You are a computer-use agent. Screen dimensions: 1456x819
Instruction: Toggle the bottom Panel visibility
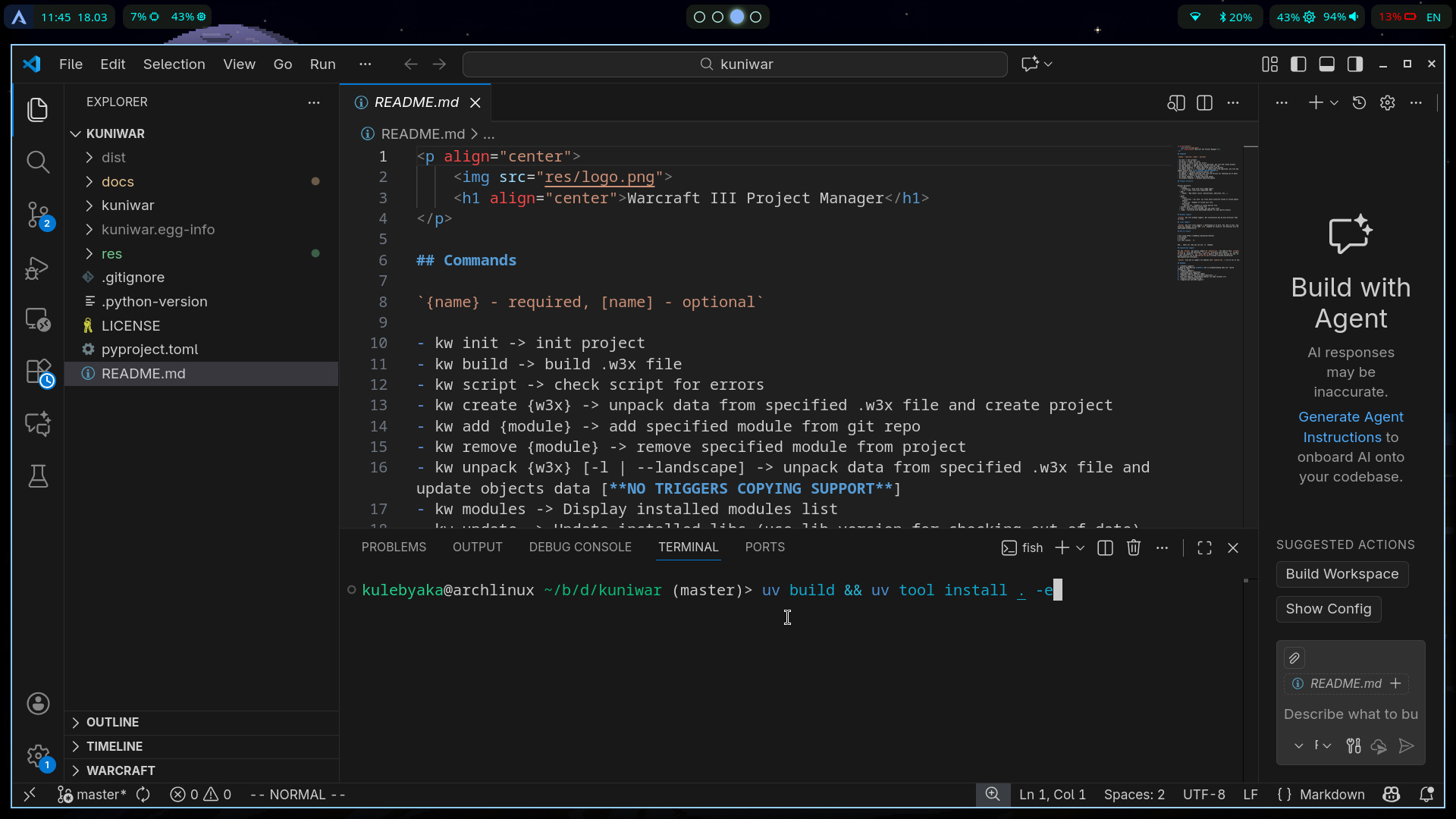[x=1326, y=64]
